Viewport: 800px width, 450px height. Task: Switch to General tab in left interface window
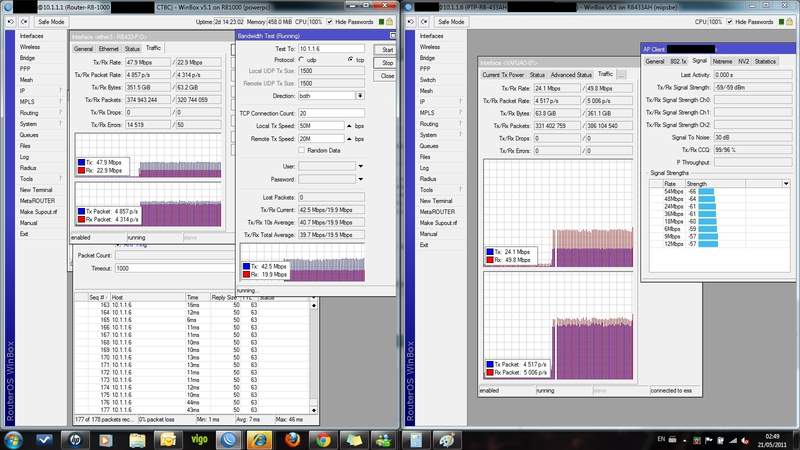point(83,49)
